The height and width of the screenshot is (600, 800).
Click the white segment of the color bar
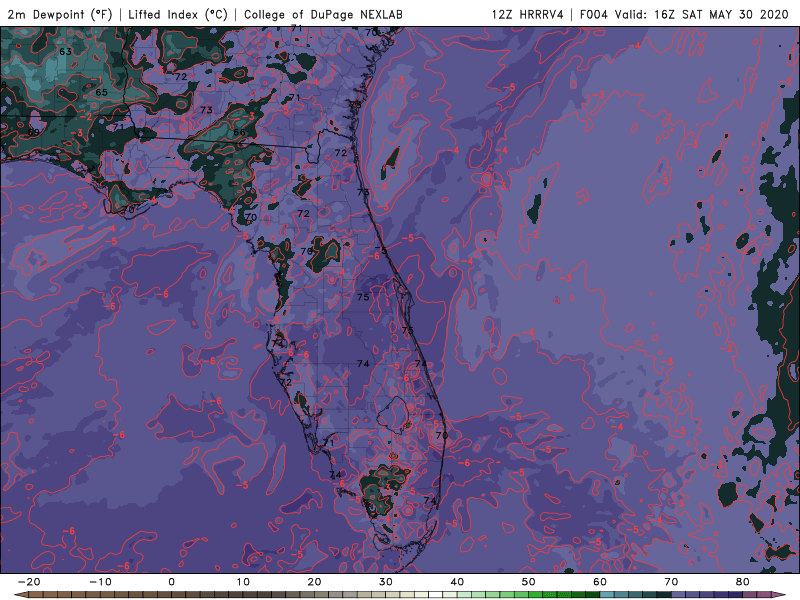click(436, 595)
